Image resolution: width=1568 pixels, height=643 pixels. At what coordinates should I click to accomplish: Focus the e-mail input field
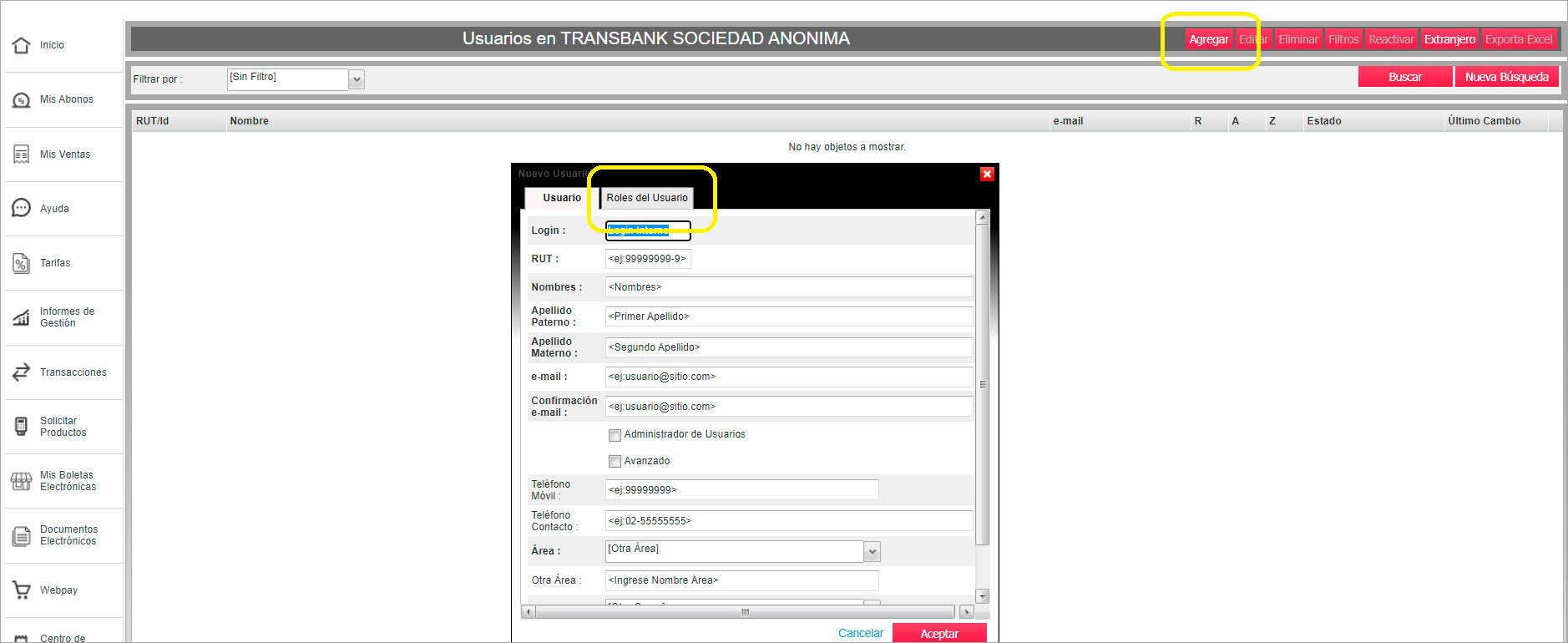coord(789,377)
